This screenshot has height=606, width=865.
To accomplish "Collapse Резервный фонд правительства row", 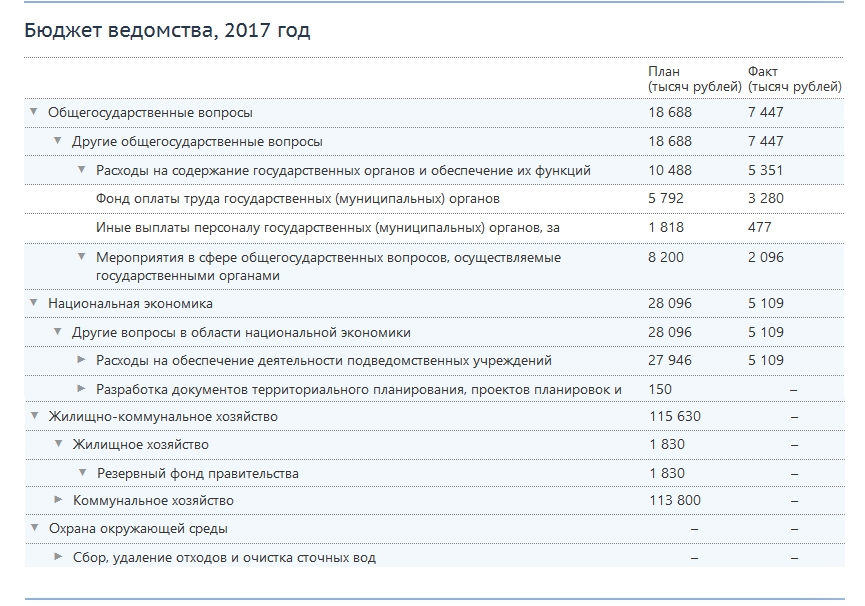I will tap(83, 473).
